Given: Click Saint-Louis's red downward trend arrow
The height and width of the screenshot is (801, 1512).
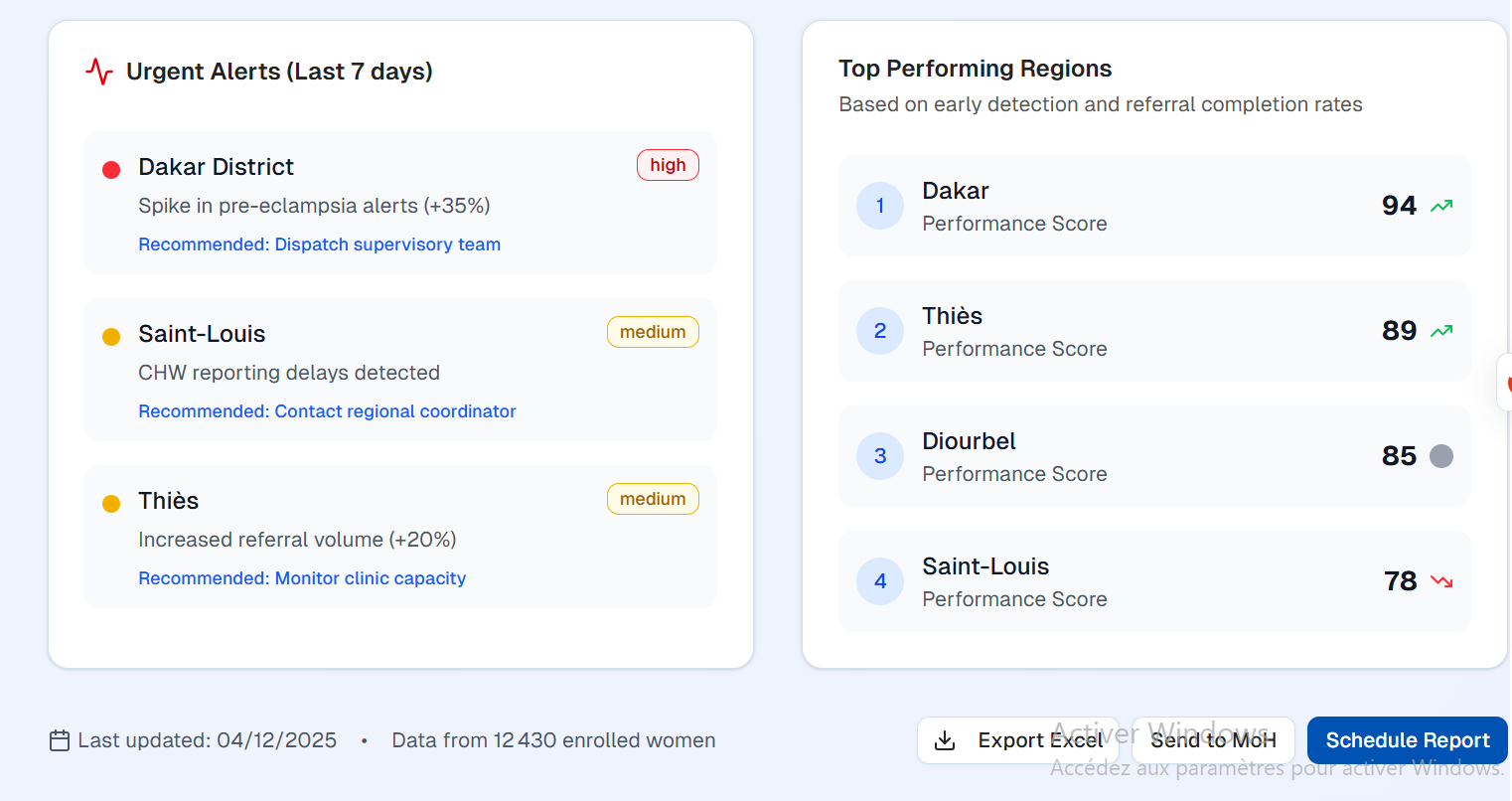Looking at the screenshot, I should [x=1441, y=581].
